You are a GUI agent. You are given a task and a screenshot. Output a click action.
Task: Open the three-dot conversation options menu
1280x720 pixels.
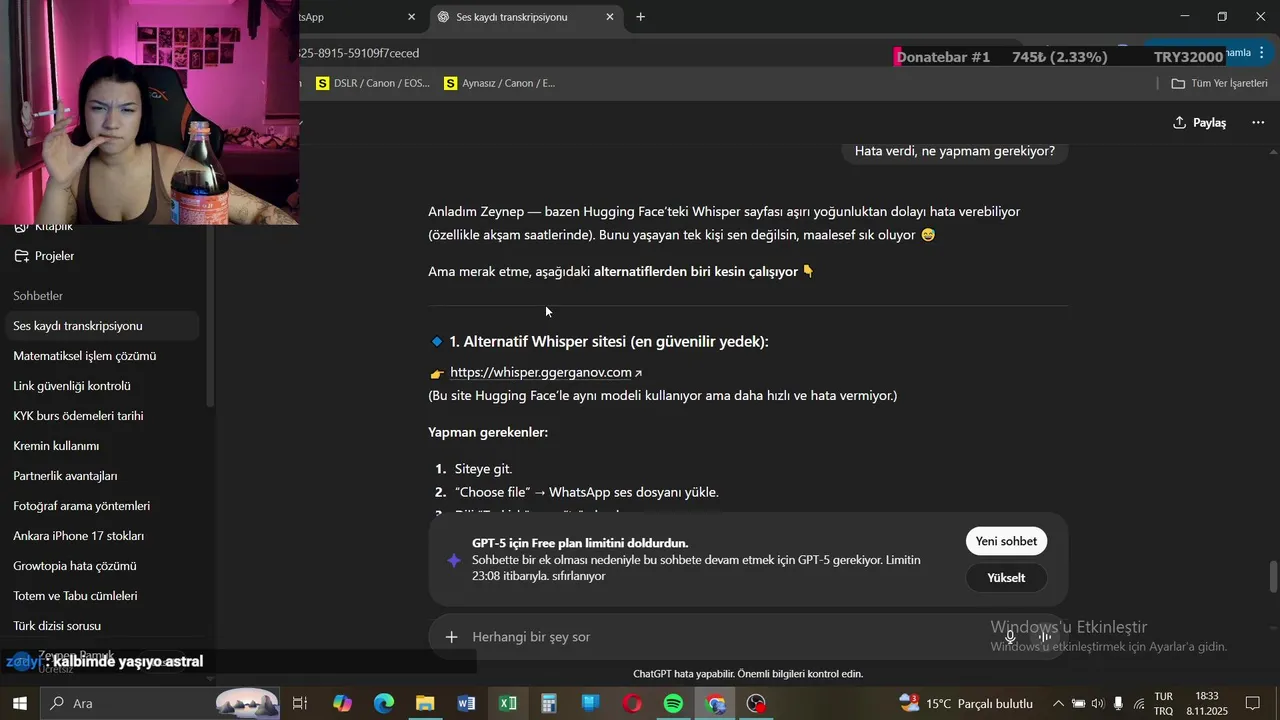(1258, 122)
